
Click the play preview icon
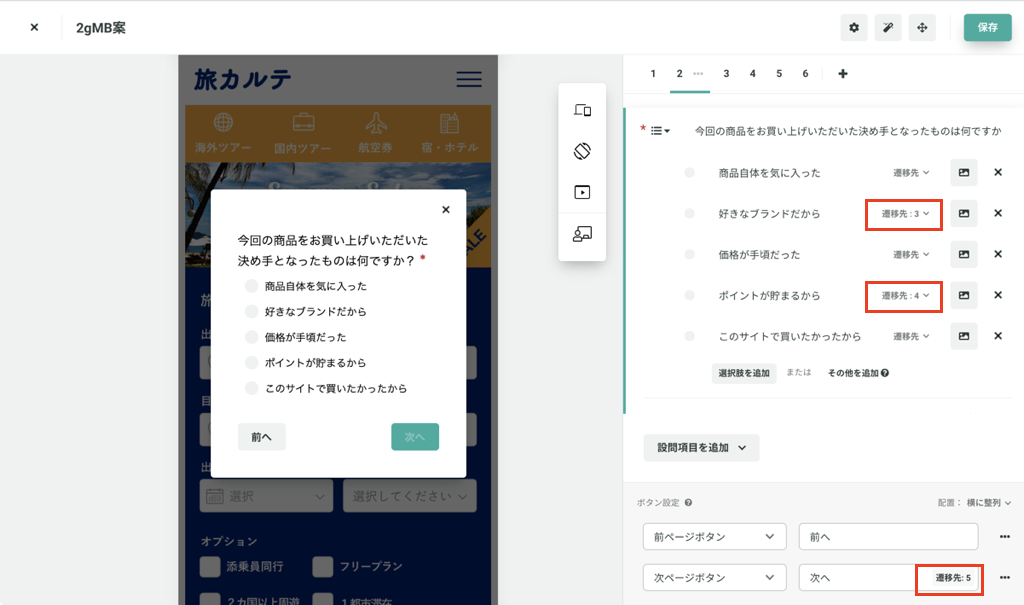(x=582, y=192)
